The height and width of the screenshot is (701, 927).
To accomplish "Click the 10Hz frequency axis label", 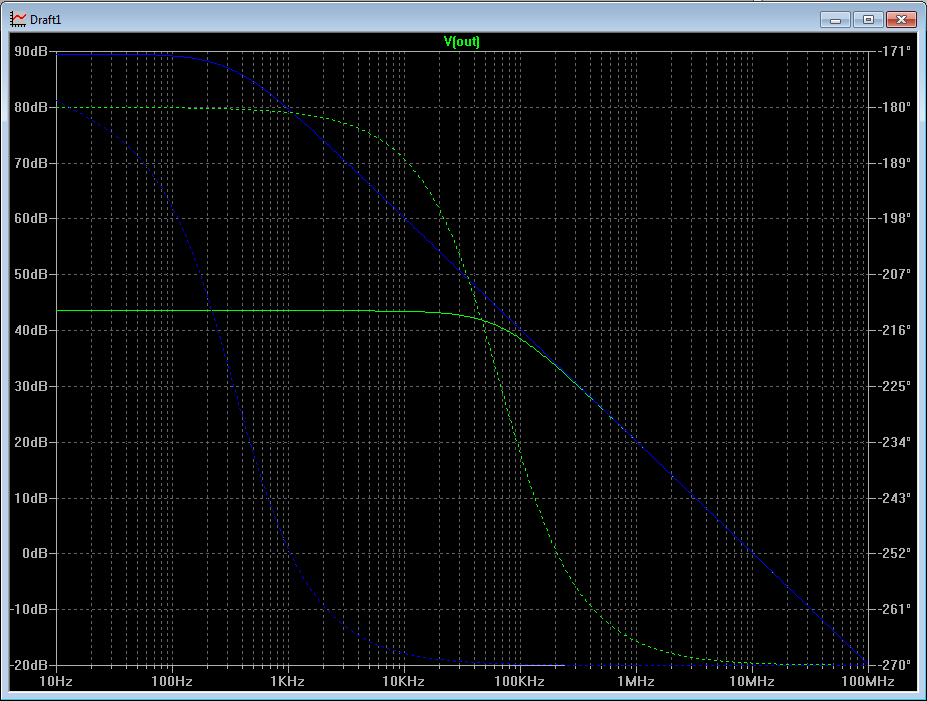I will click(56, 681).
